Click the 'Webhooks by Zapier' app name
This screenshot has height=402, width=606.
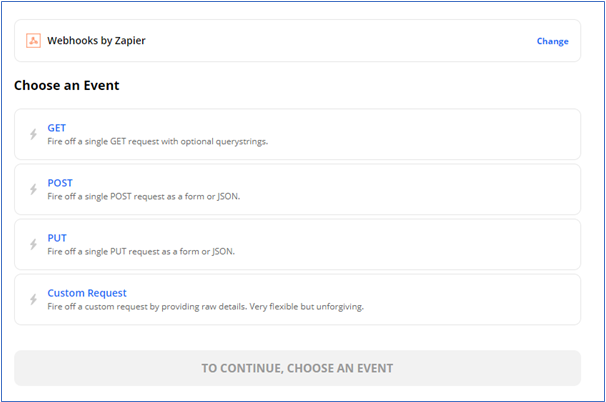[x=97, y=41]
